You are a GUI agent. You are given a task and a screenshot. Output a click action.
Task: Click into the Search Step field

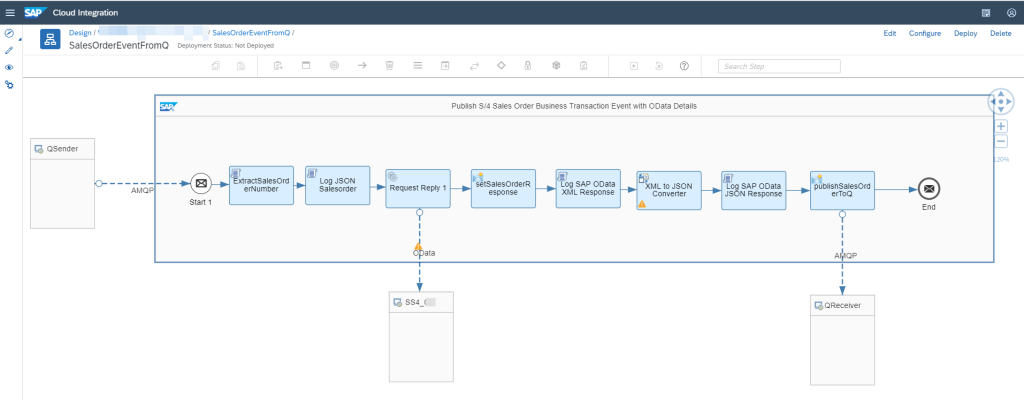[x=779, y=66]
